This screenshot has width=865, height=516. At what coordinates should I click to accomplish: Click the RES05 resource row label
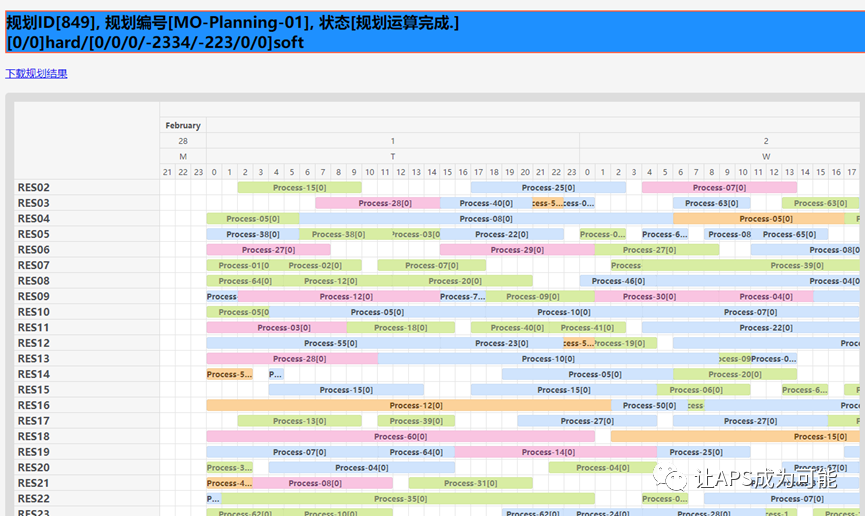point(34,234)
